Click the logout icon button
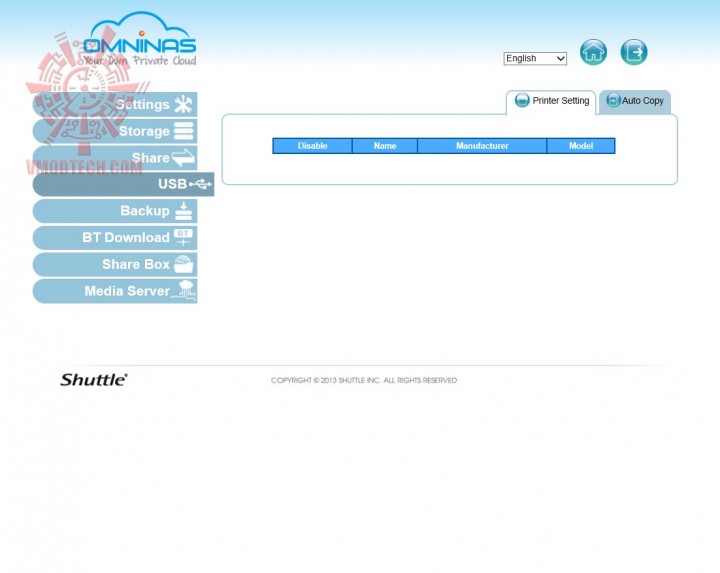Image resolution: width=720 pixels, height=573 pixels. (634, 52)
